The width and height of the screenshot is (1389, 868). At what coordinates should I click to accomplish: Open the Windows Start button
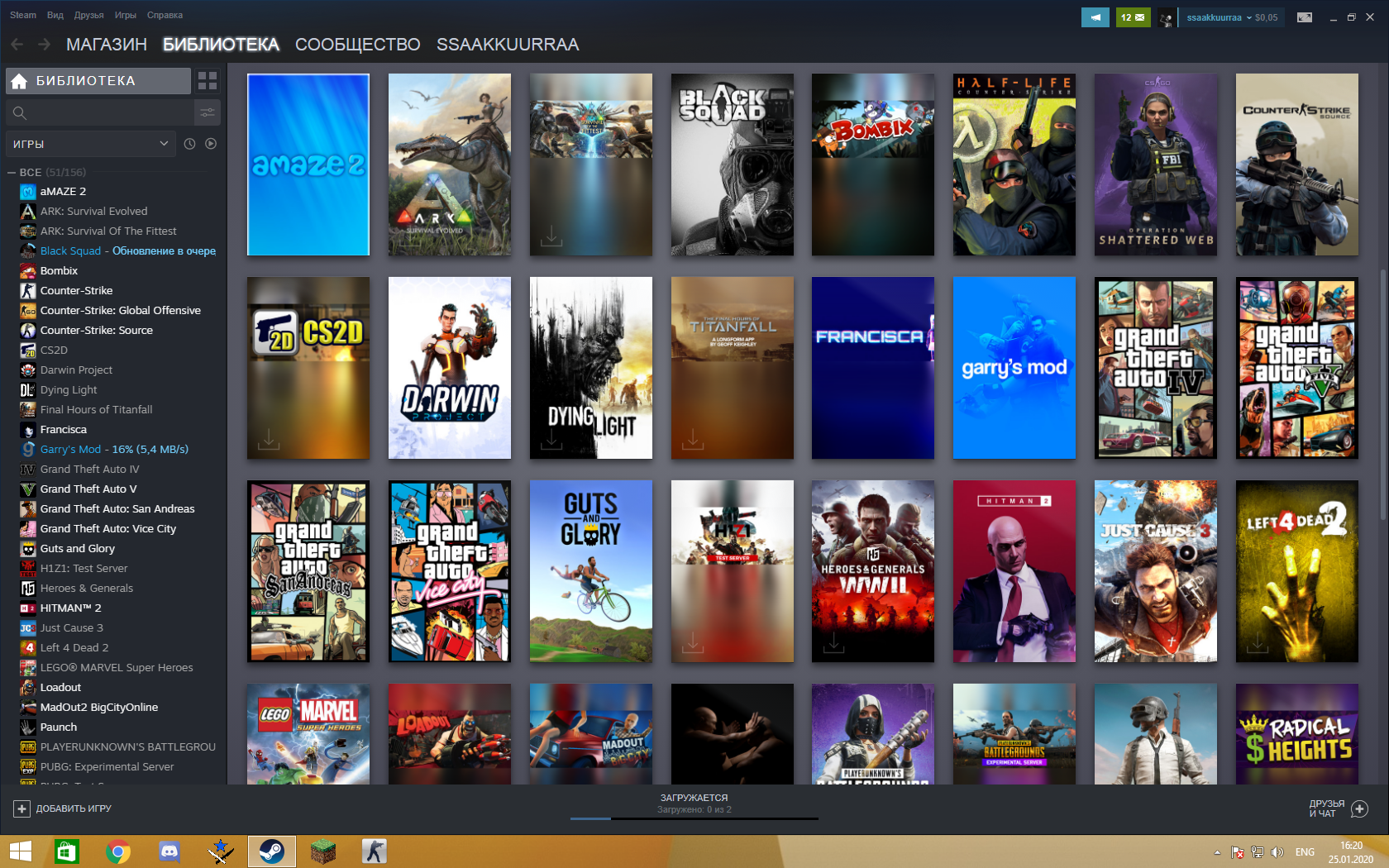(x=20, y=851)
